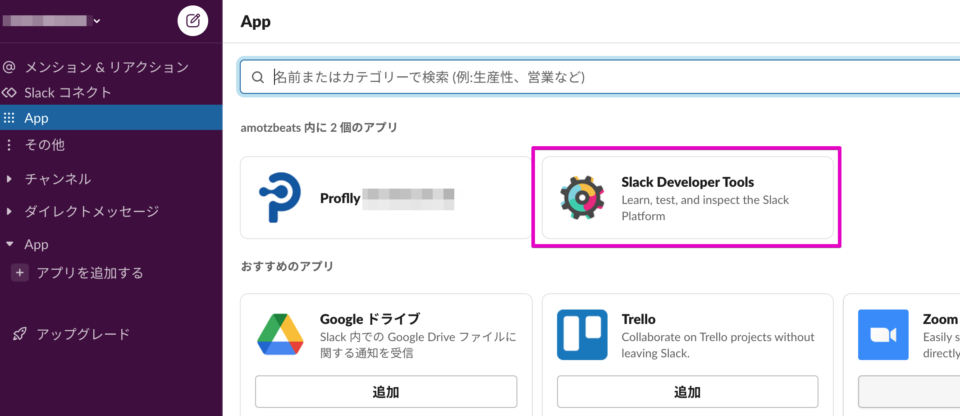Open Slack コネクト sidebar item

click(x=68, y=93)
